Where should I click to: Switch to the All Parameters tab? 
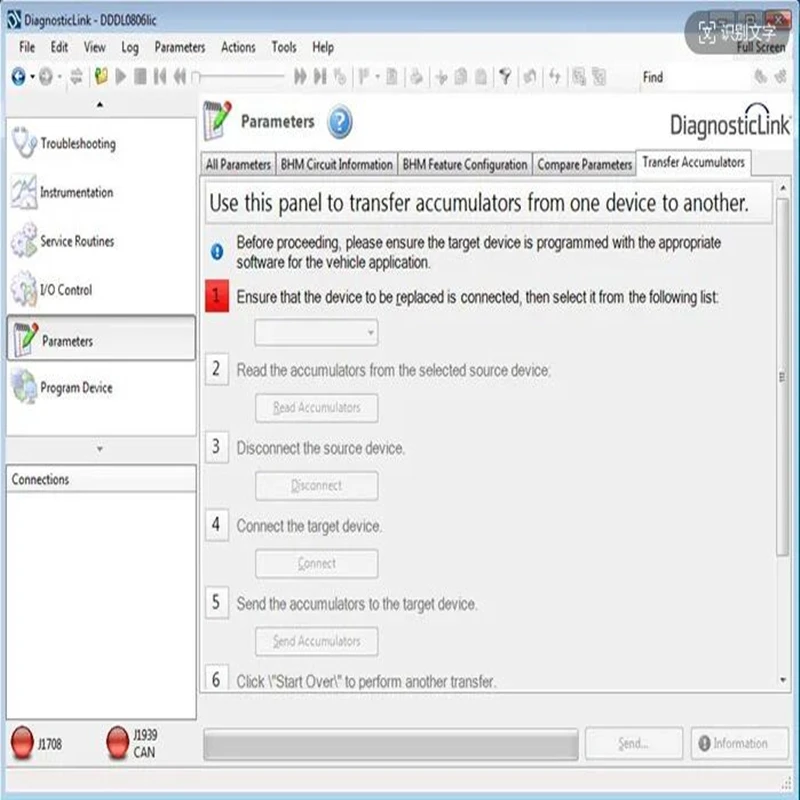[238, 165]
